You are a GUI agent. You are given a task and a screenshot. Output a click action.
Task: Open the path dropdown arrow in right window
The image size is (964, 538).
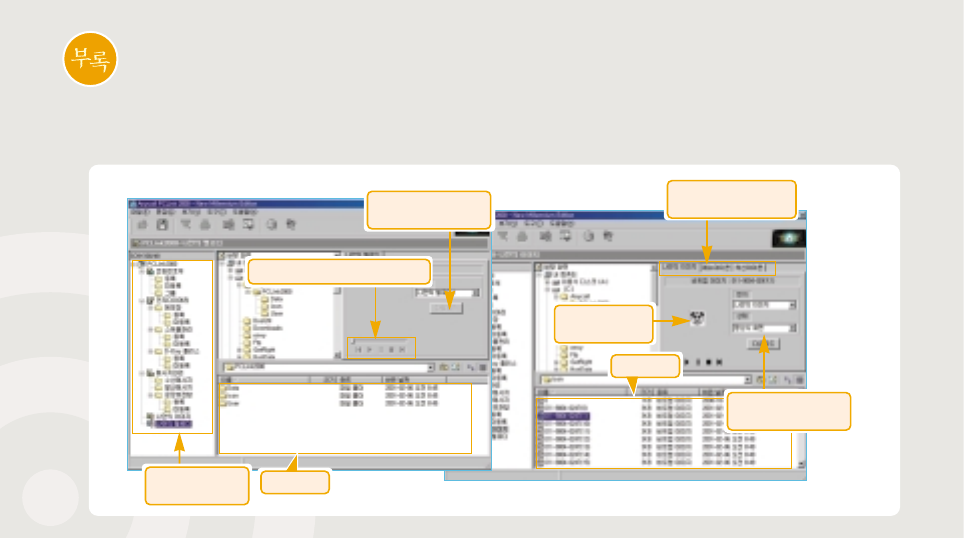748,380
